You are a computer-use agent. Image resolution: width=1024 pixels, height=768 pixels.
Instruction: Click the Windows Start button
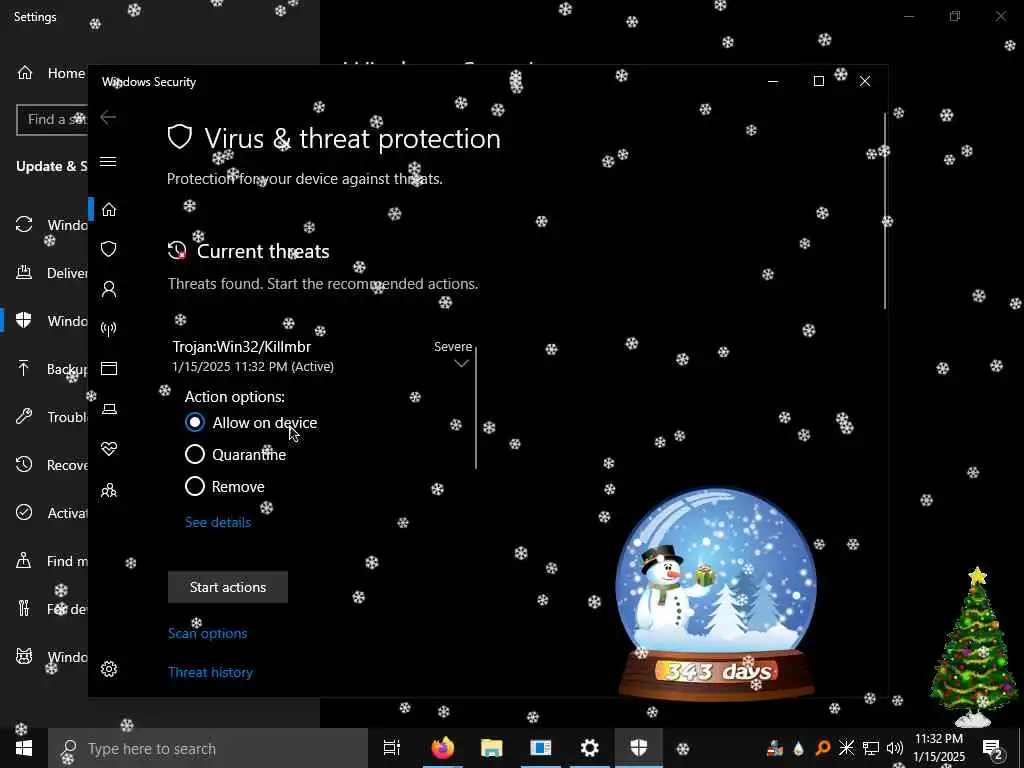tap(24, 748)
